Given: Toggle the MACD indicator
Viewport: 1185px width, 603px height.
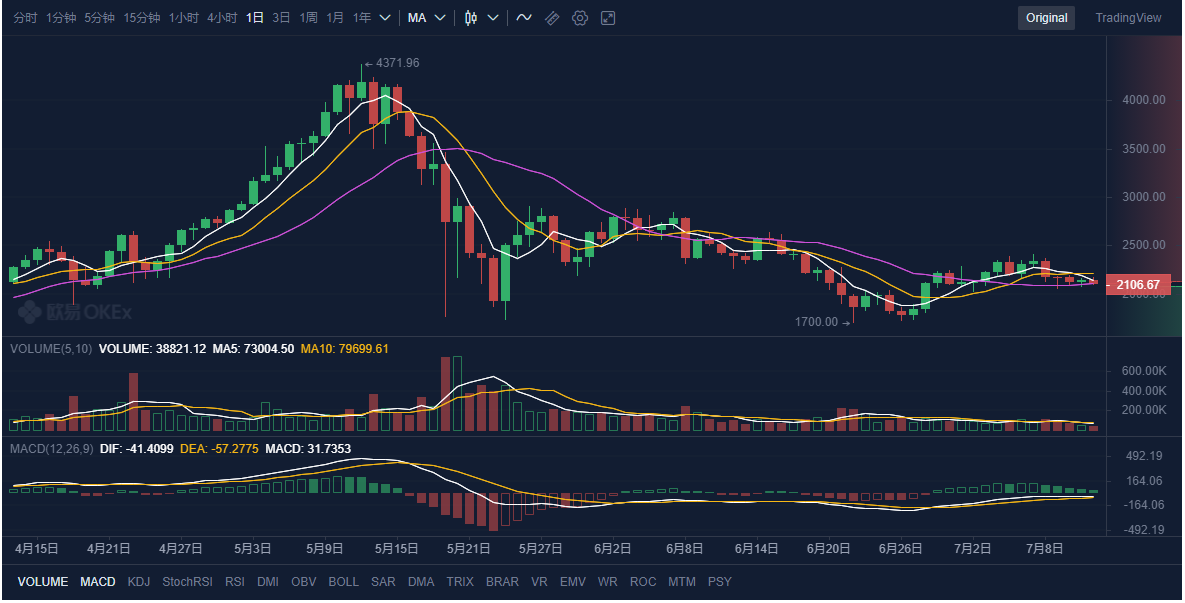Looking at the screenshot, I should tap(97, 582).
